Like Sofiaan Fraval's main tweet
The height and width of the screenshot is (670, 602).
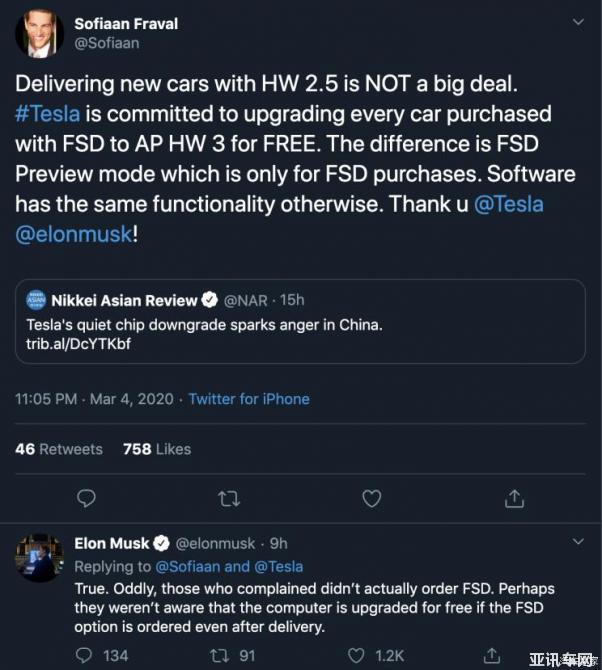click(x=371, y=498)
